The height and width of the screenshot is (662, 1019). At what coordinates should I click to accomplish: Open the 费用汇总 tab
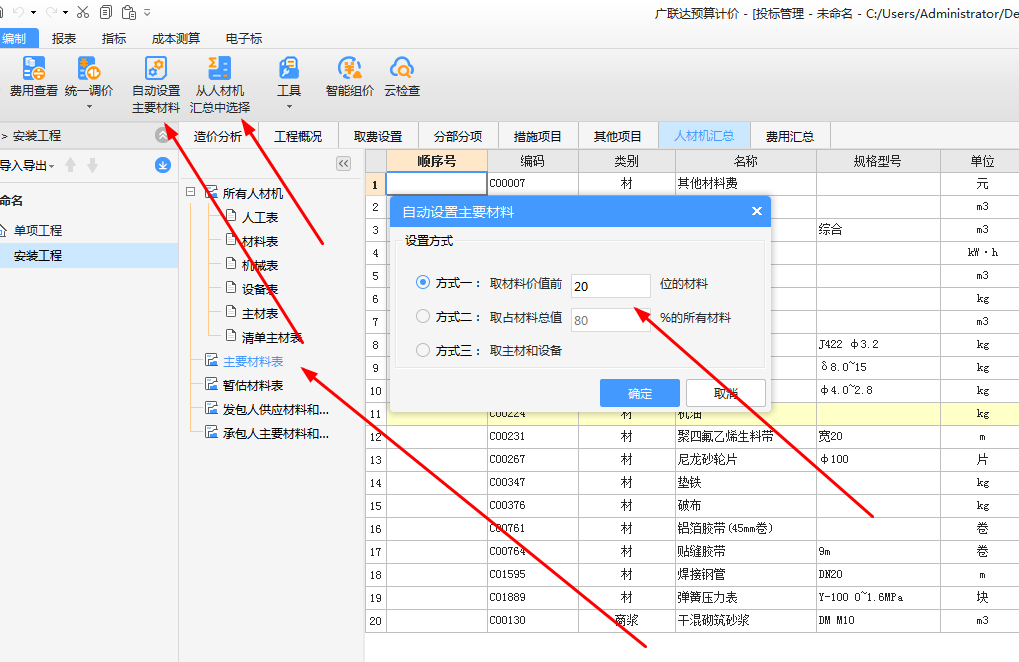[790, 136]
